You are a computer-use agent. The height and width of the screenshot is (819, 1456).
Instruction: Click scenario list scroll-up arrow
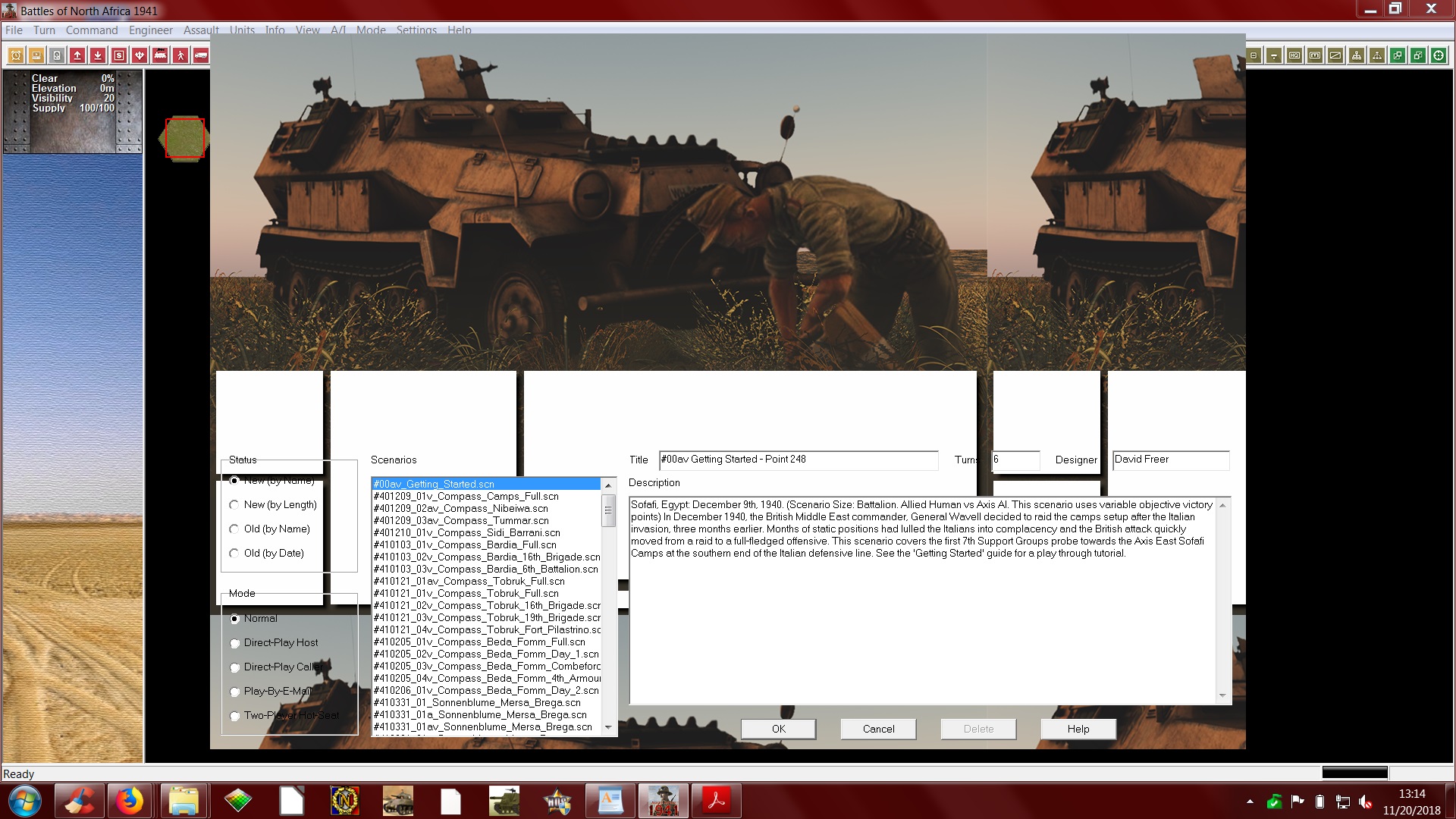[x=608, y=485]
